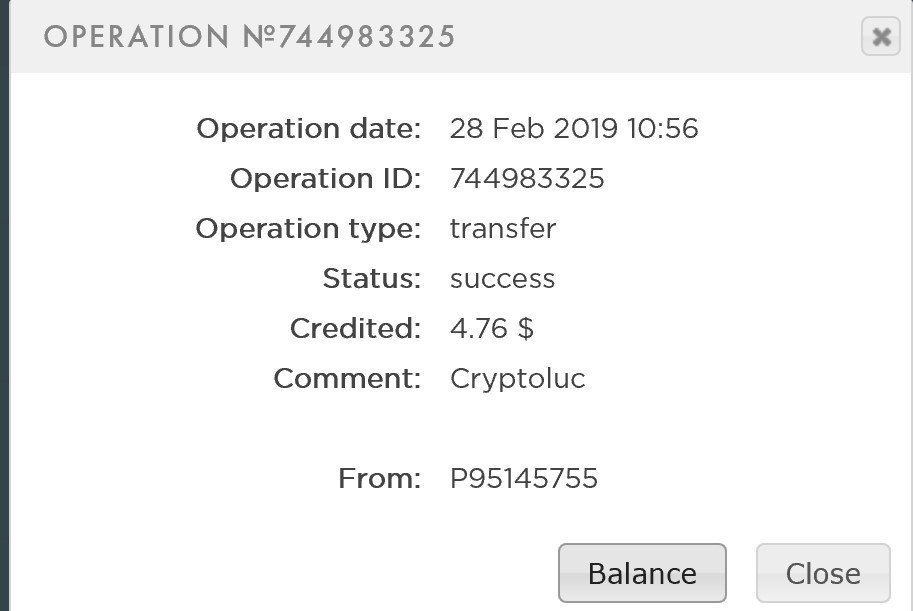Select the date text 28 Feb 2019
Screen dimensions: 913x611
coord(533,129)
